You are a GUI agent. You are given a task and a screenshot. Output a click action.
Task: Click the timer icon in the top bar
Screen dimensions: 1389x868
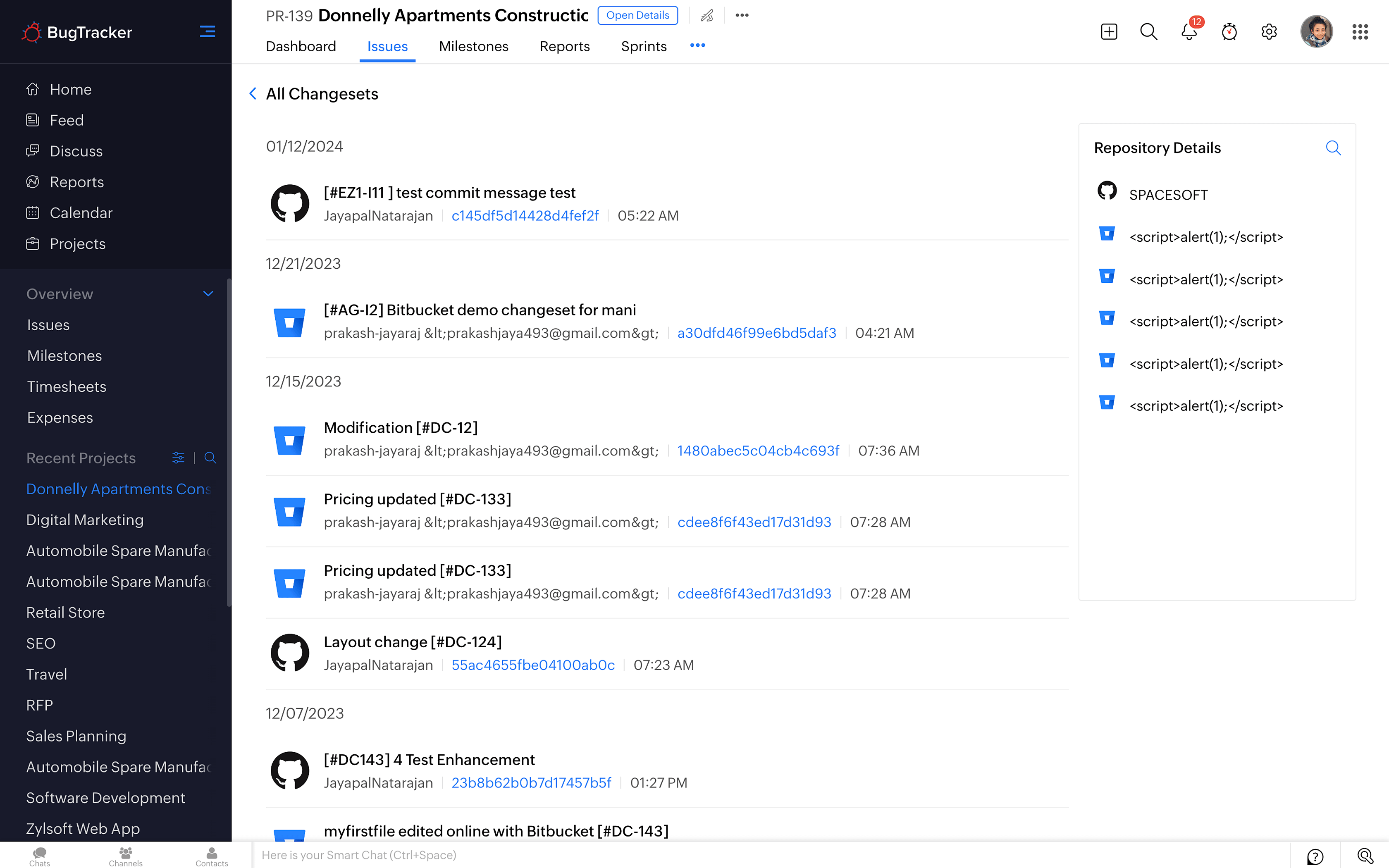click(x=1229, y=32)
